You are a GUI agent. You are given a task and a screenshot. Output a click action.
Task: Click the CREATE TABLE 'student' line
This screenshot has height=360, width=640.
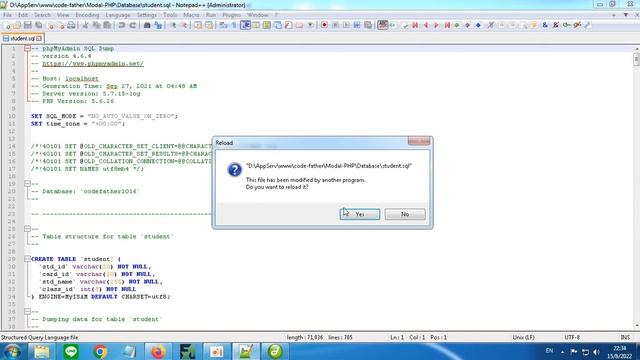click(x=76, y=259)
